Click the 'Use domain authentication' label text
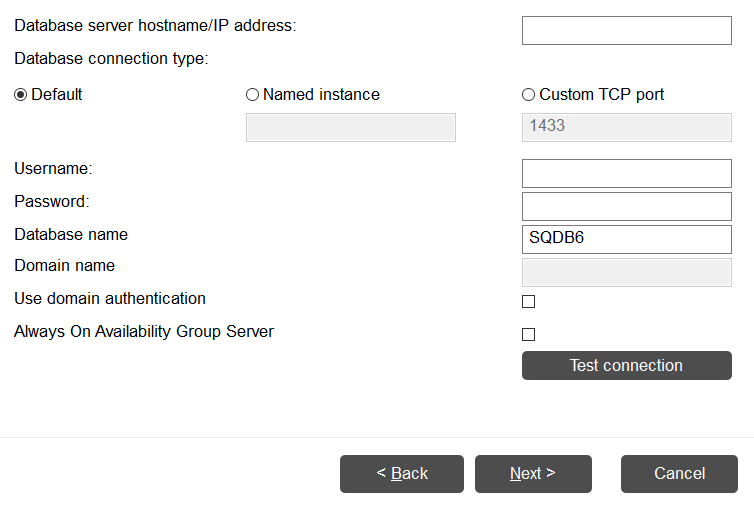The image size is (754, 508). point(110,298)
